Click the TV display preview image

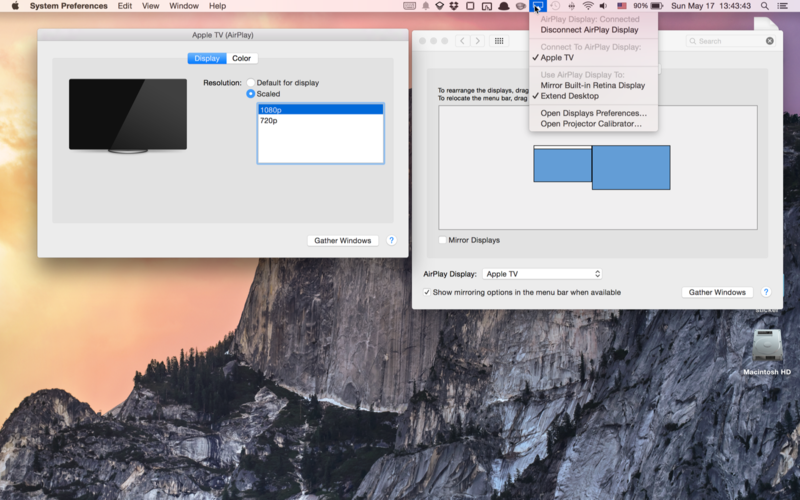(x=128, y=115)
